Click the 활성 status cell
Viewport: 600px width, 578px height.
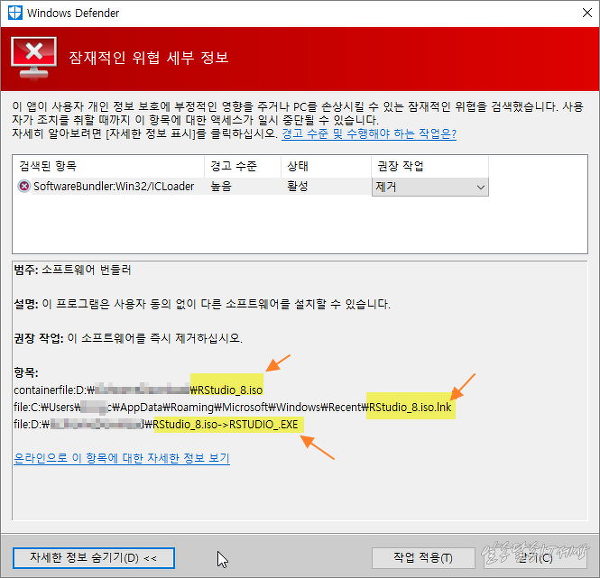(x=297, y=187)
